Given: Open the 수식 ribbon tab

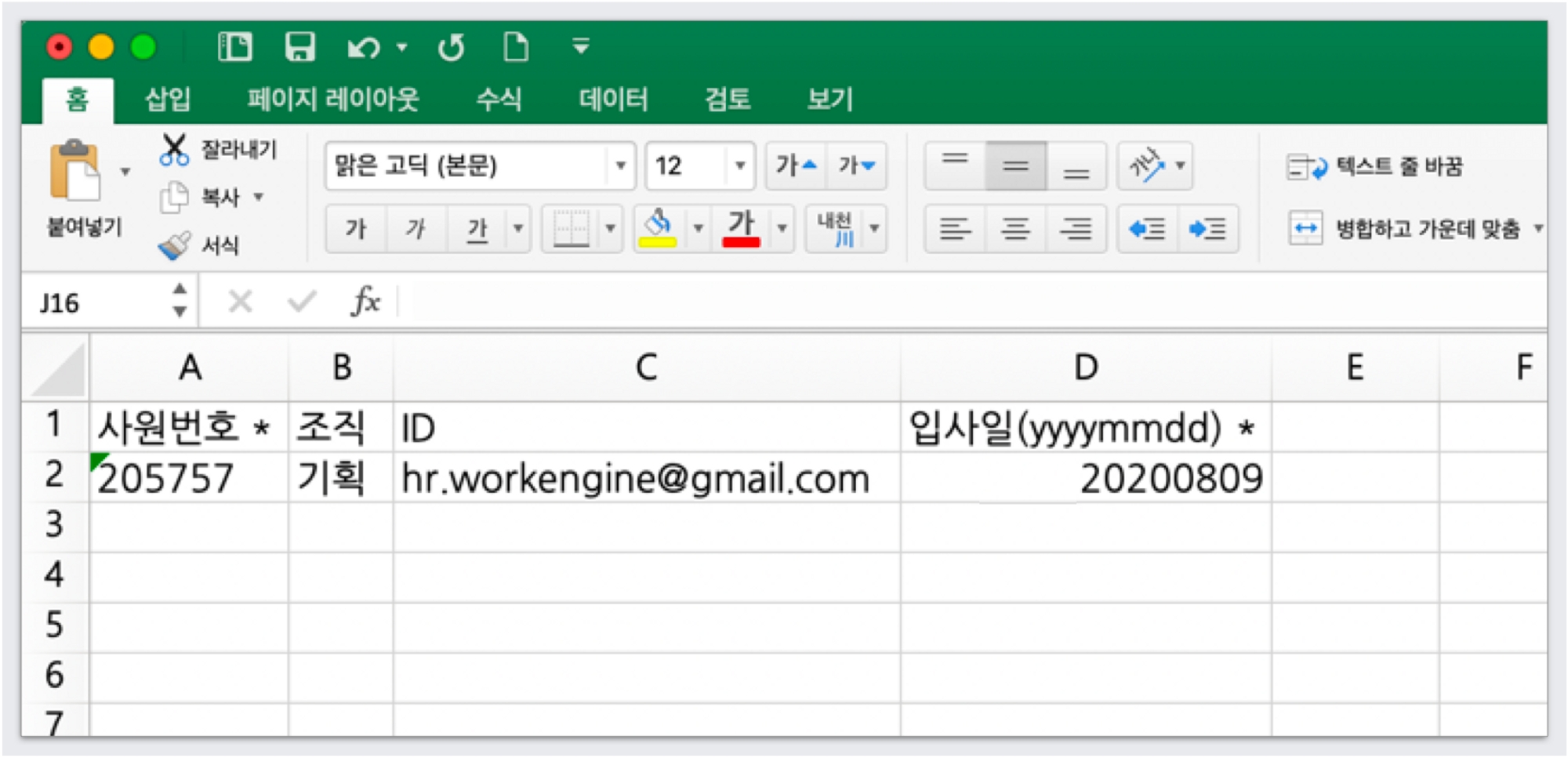Looking at the screenshot, I should (x=499, y=100).
